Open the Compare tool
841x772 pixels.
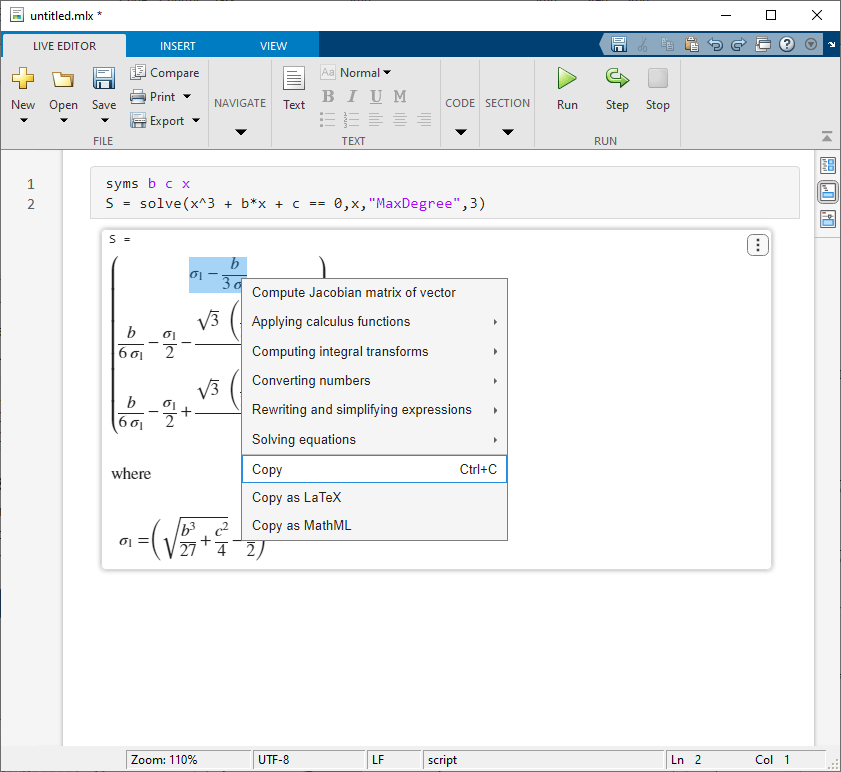click(165, 72)
